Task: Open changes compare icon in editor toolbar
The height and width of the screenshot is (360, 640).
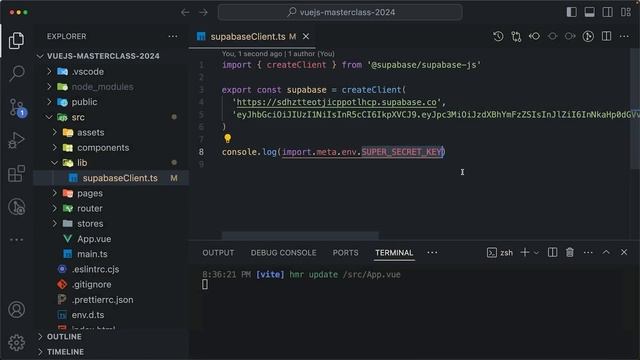Action: tap(516, 36)
